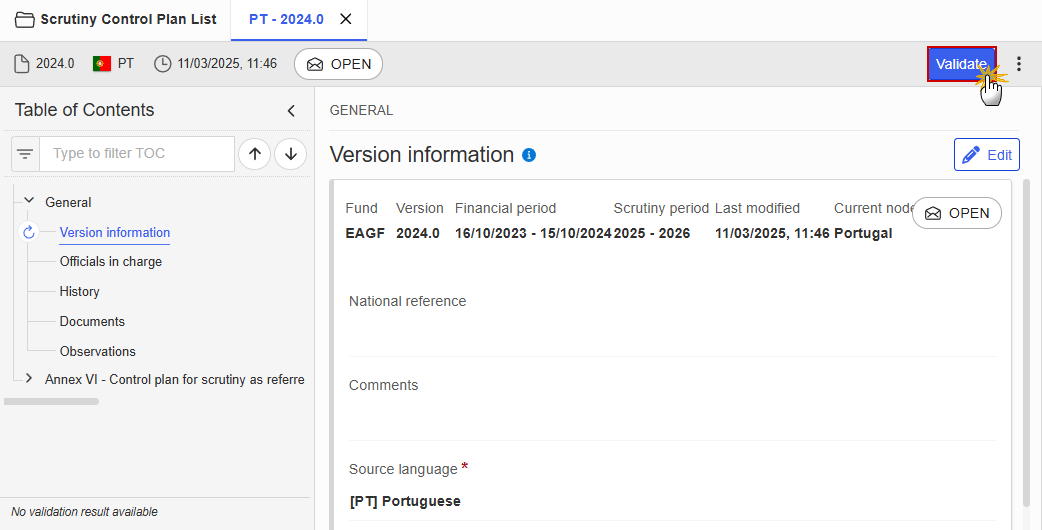
Task: Expand the Annex VI tree node
Action: (x=29, y=379)
